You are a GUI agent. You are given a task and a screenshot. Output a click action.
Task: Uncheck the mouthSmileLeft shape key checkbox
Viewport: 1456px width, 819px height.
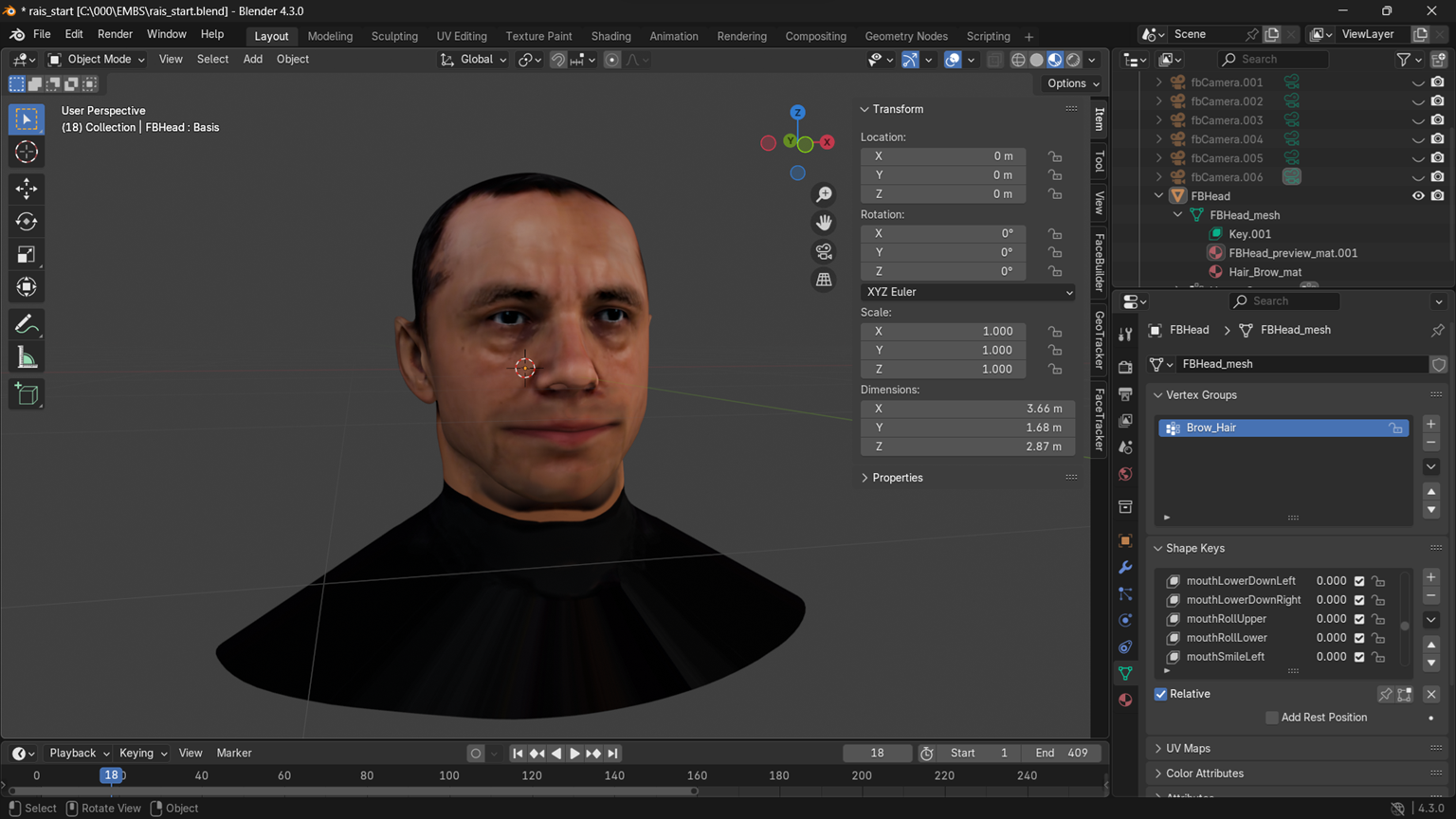point(1359,657)
